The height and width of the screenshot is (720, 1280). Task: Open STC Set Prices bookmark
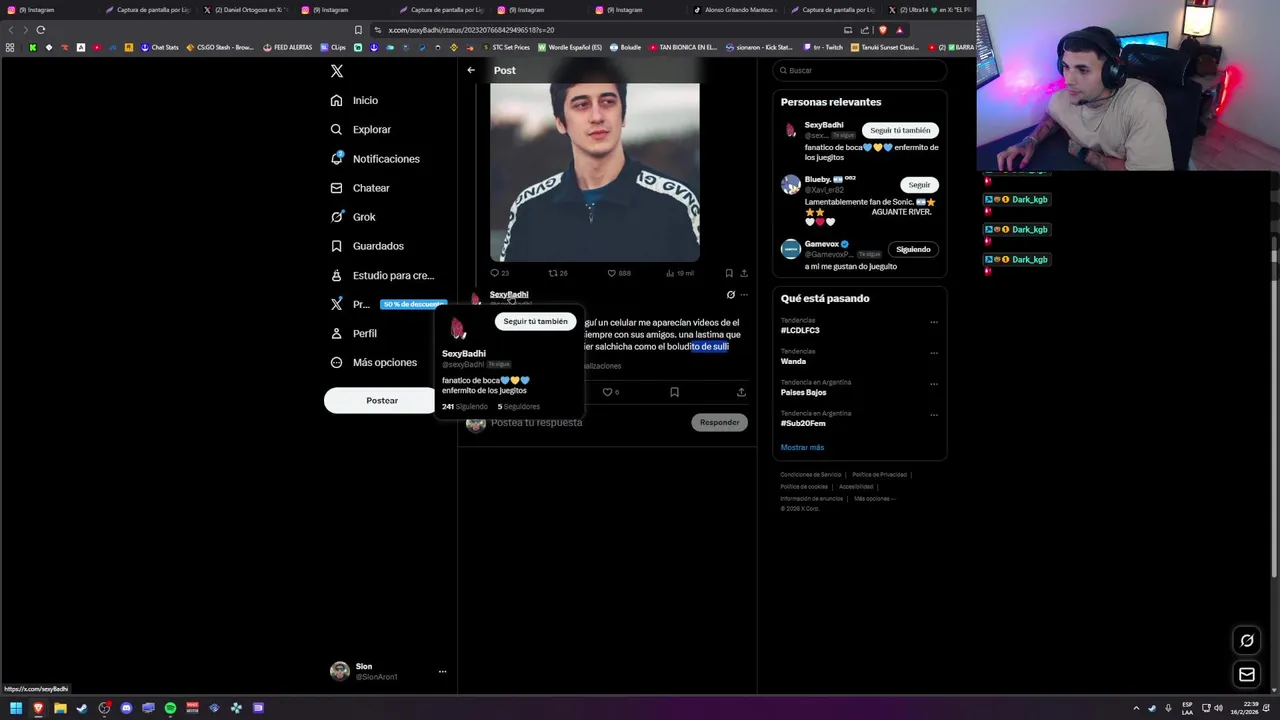pos(506,47)
